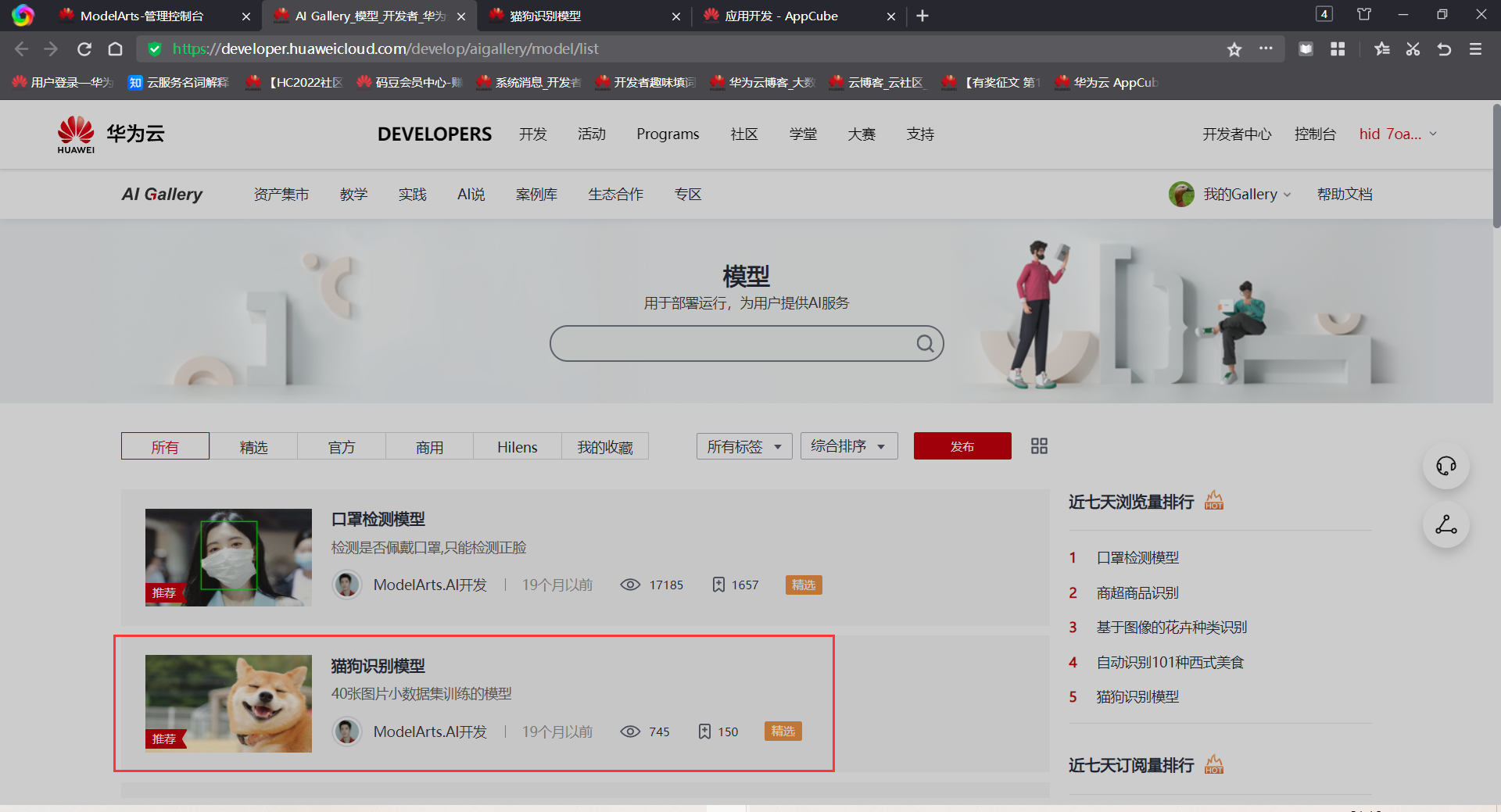Close the 猫狗识别模型 tab
Viewport: 1501px width, 812px height.
point(676,16)
